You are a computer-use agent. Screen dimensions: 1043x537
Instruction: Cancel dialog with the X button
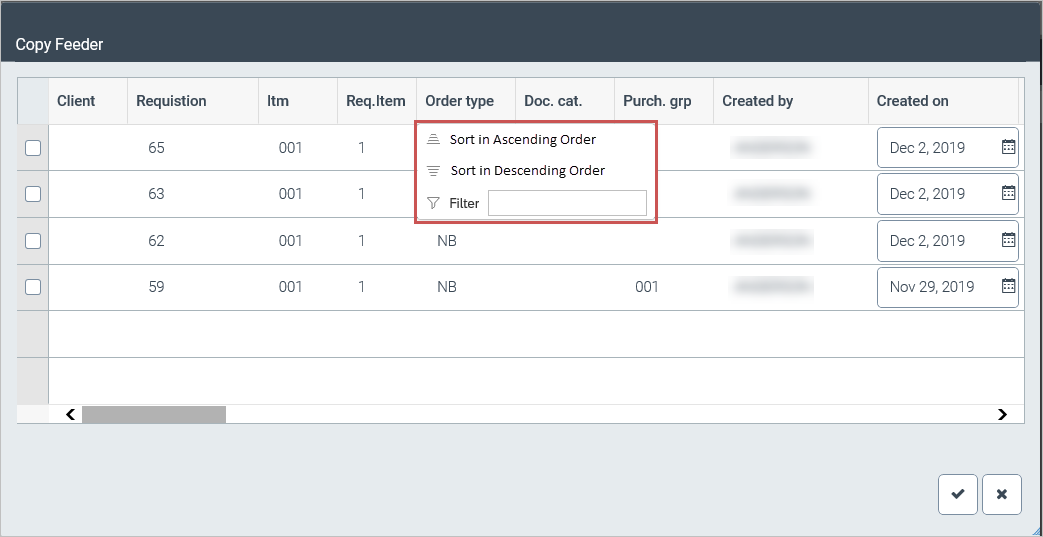(1001, 494)
